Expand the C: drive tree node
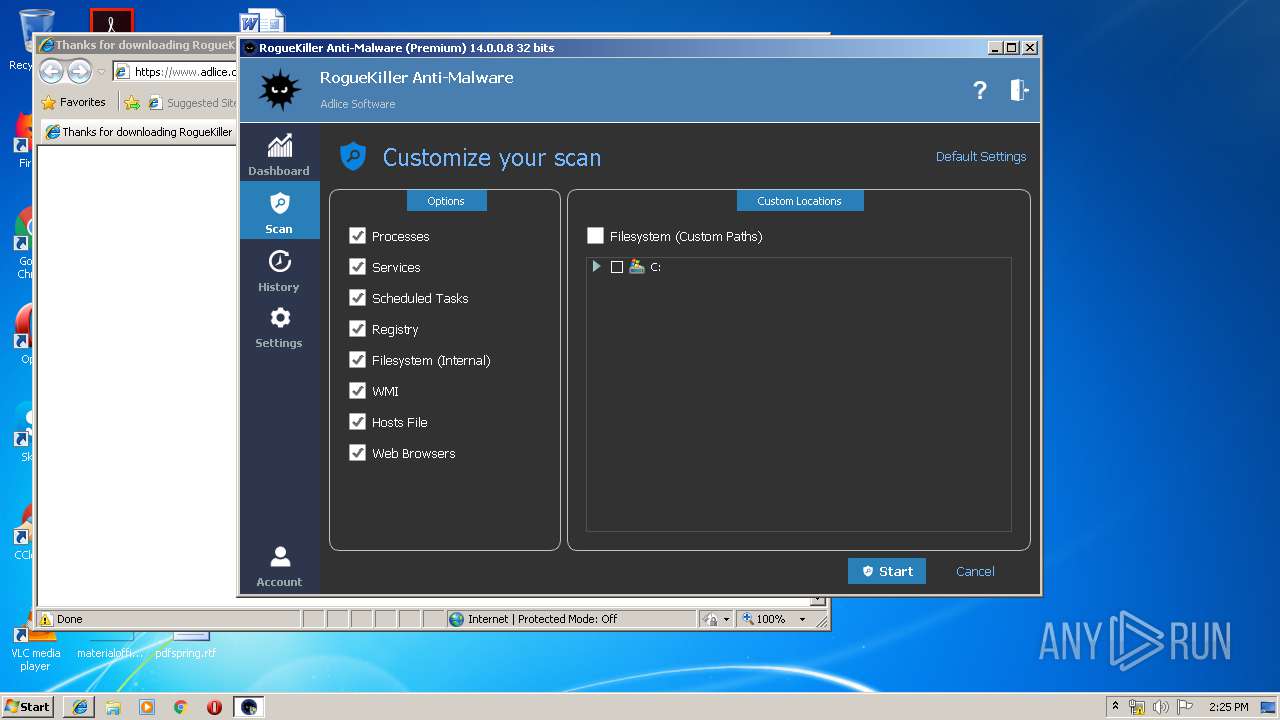The height and width of the screenshot is (720, 1280). [x=596, y=267]
